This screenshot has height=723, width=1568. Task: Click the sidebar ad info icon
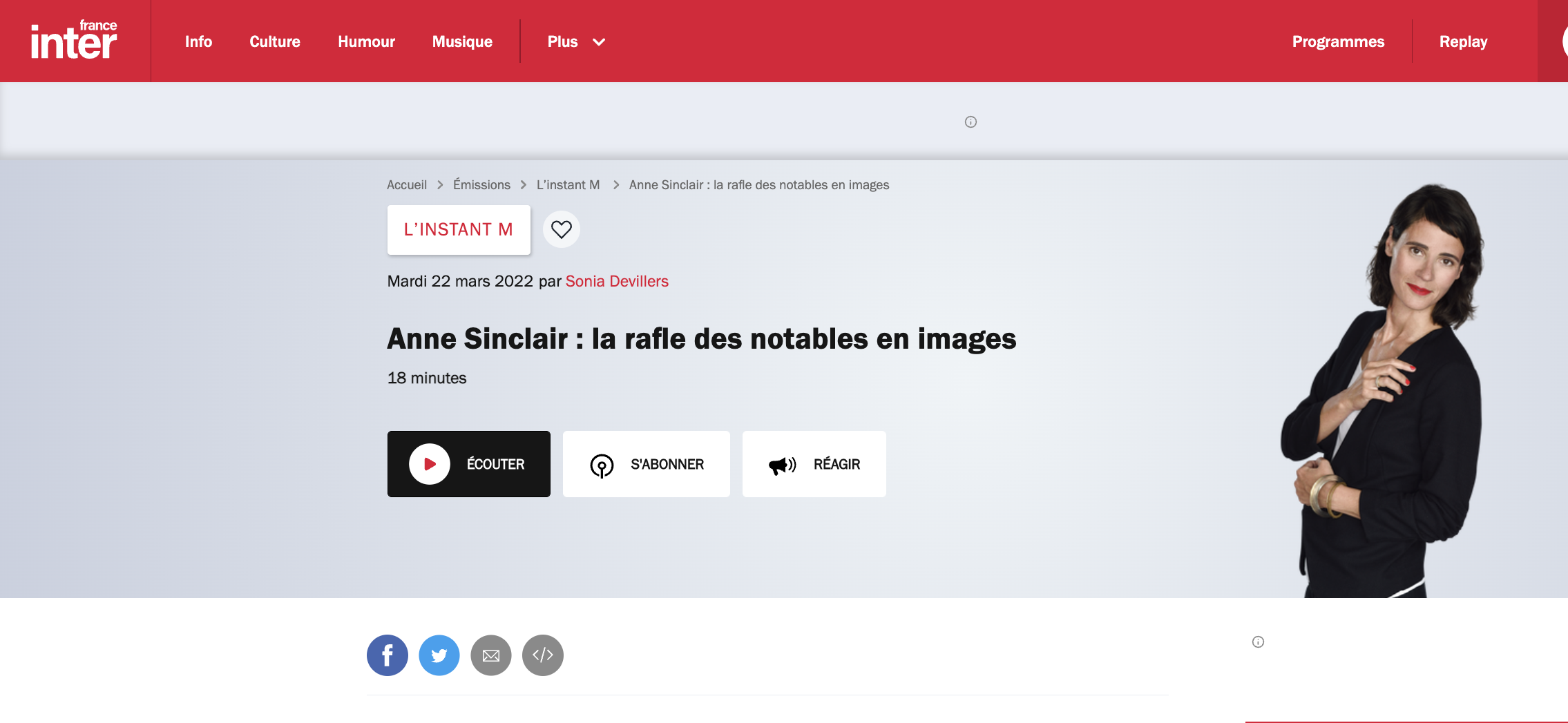point(1258,642)
